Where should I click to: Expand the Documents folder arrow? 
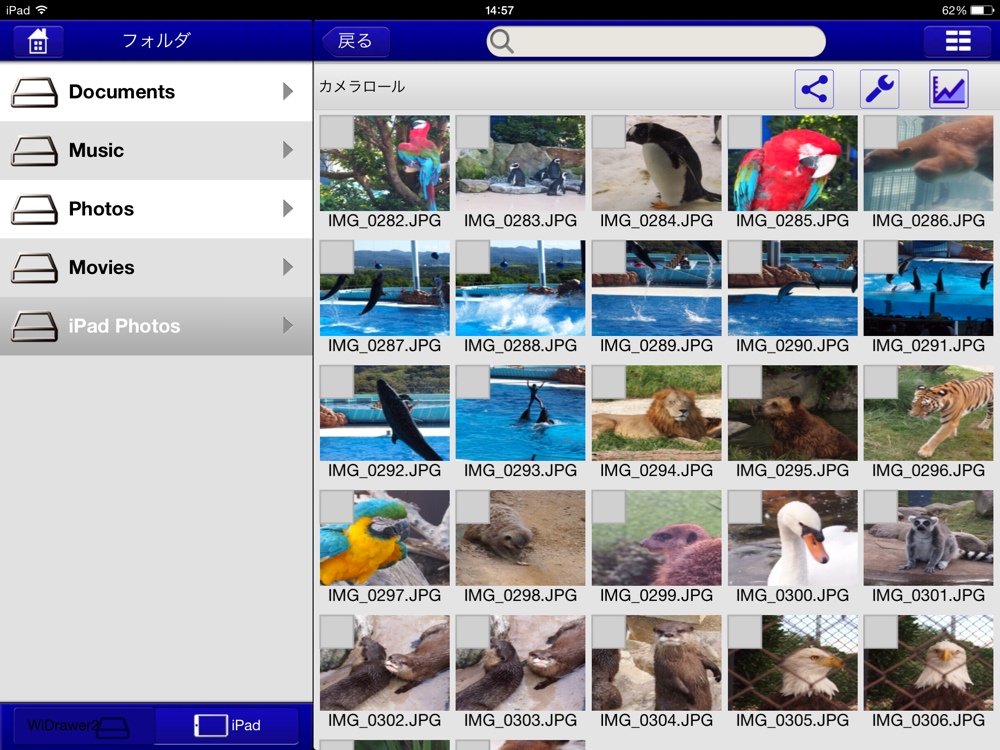point(288,92)
